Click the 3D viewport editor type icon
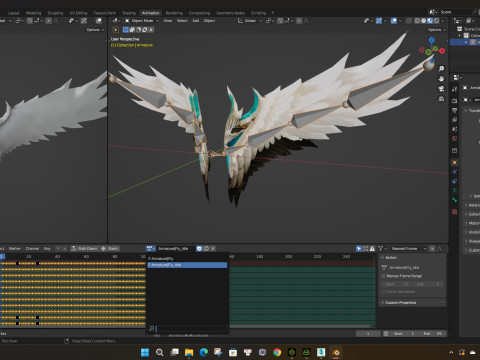Screen dimensions: 480x360 pos(116,21)
